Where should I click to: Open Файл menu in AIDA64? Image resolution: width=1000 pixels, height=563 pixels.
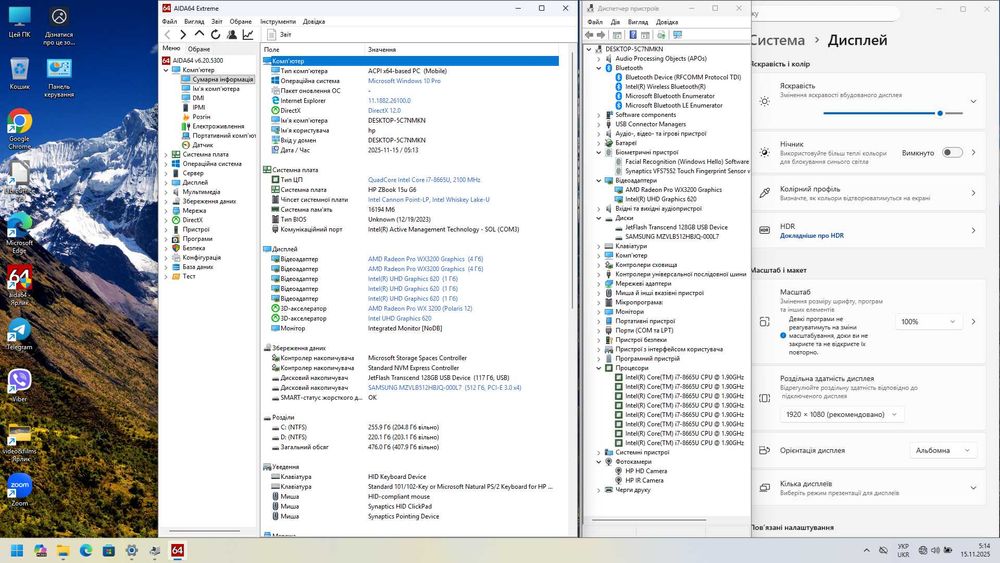(170, 21)
